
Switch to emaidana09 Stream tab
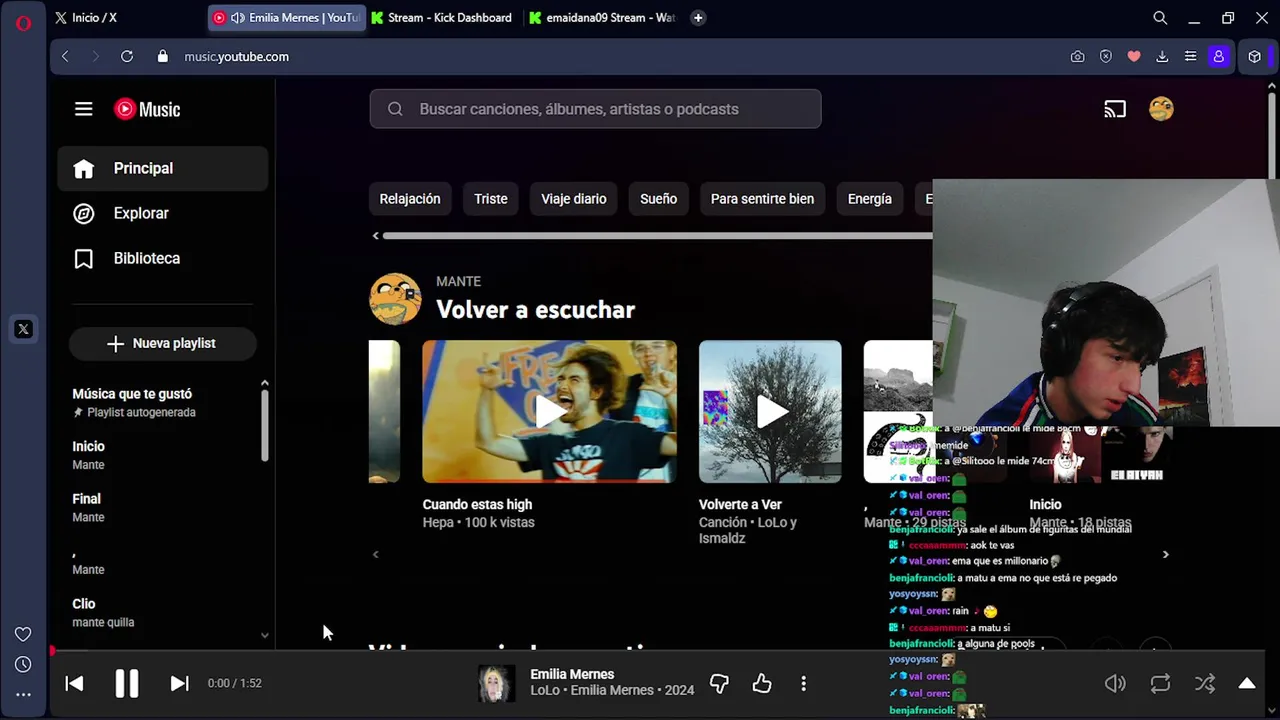point(603,18)
